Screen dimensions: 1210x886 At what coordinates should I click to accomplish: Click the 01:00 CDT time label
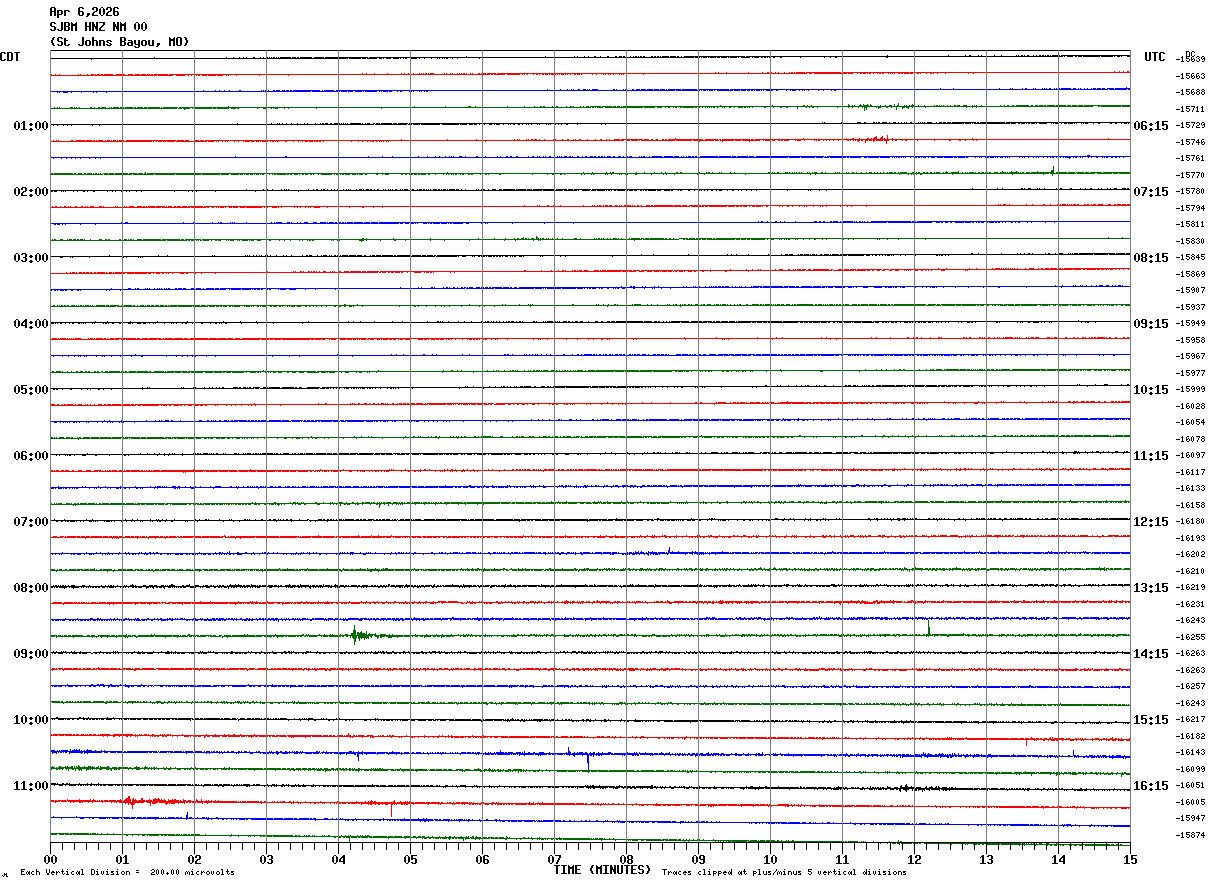(30, 126)
